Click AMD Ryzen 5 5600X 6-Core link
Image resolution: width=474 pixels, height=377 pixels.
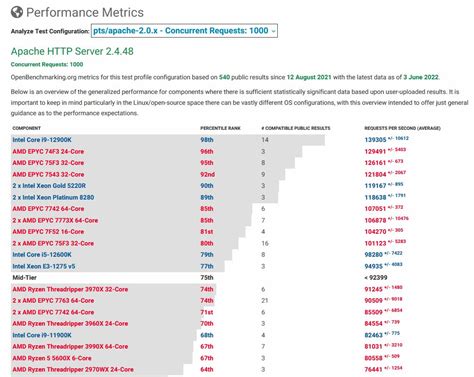pyautogui.click(x=52, y=358)
